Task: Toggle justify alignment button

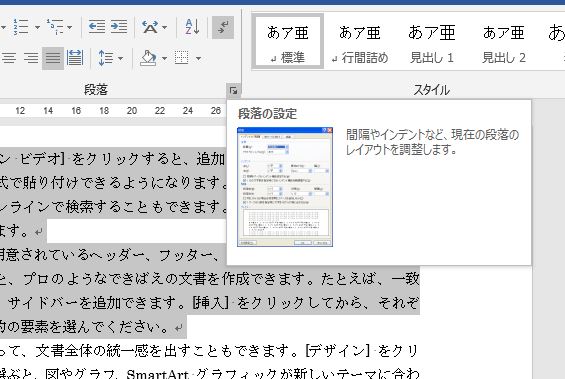Action: 53,58
